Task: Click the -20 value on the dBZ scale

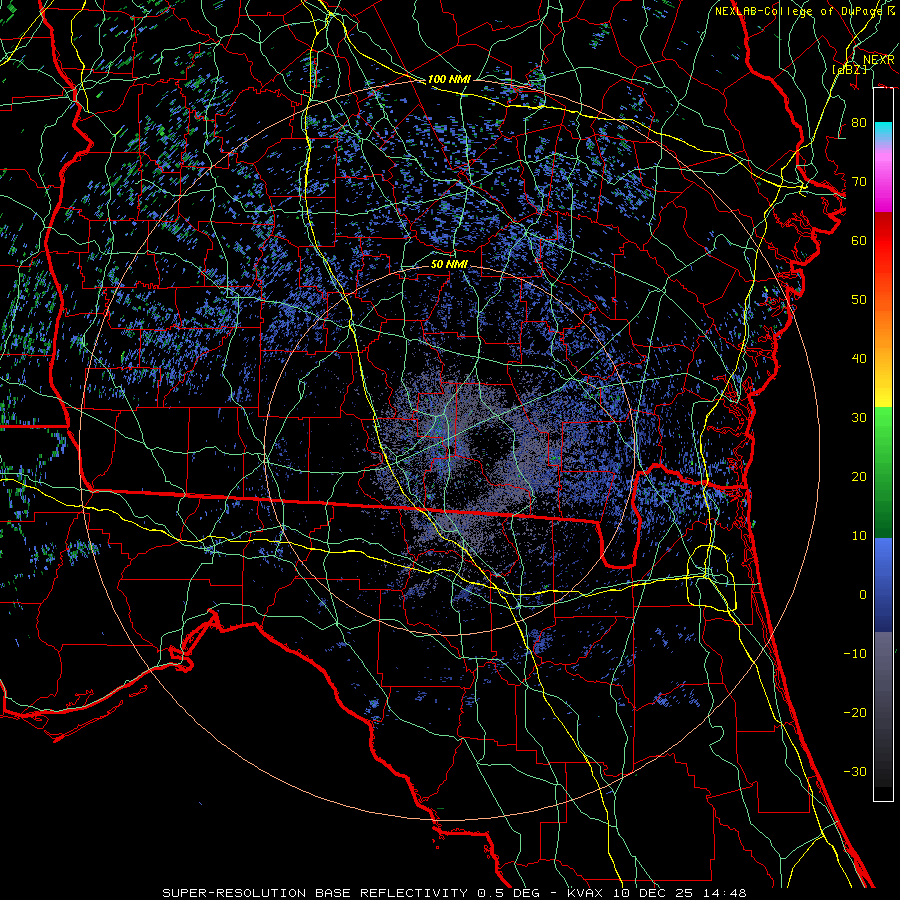Action: tap(855, 712)
